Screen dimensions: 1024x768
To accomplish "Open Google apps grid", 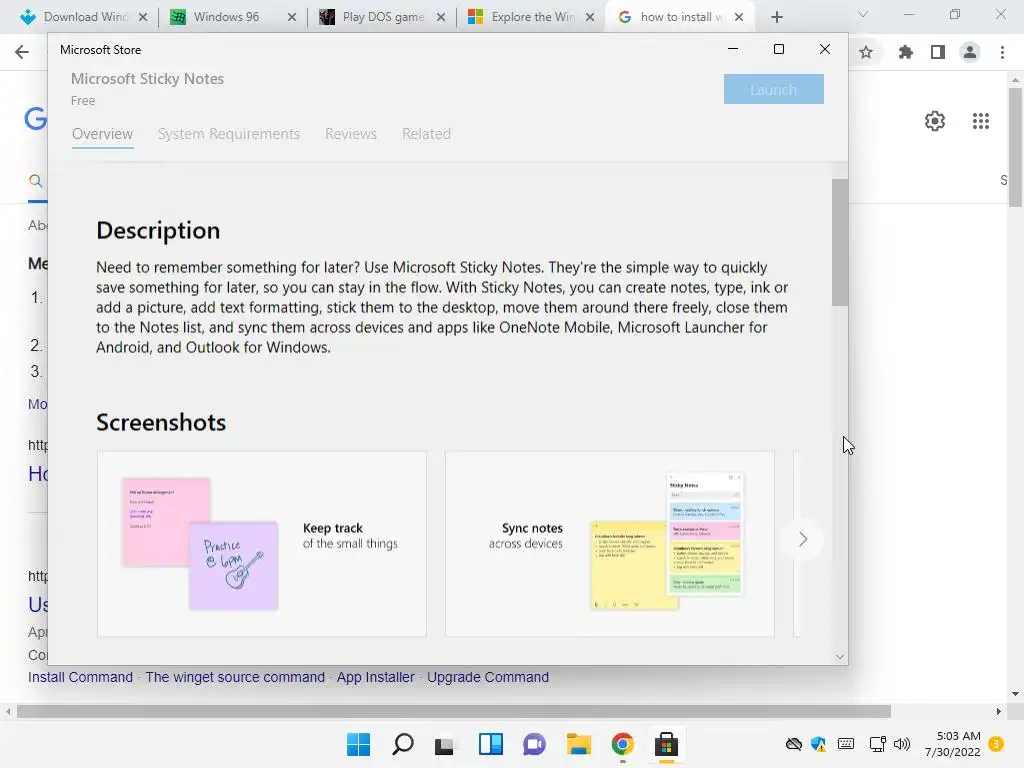I will pos(980,121).
